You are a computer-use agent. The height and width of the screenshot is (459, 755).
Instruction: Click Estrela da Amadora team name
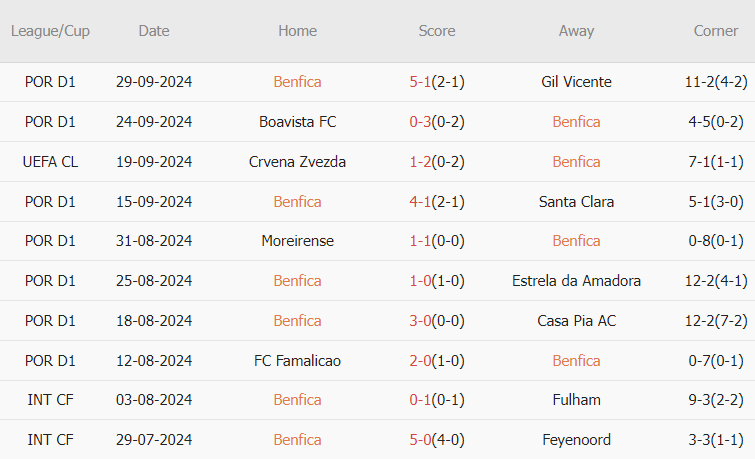576,281
